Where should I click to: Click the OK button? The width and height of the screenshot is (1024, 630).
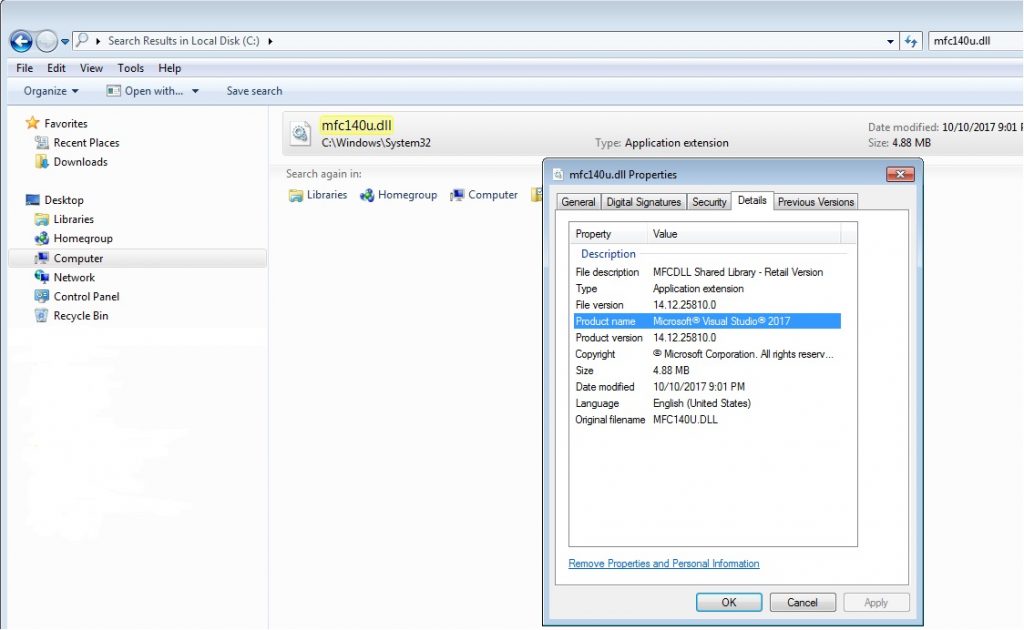(729, 602)
